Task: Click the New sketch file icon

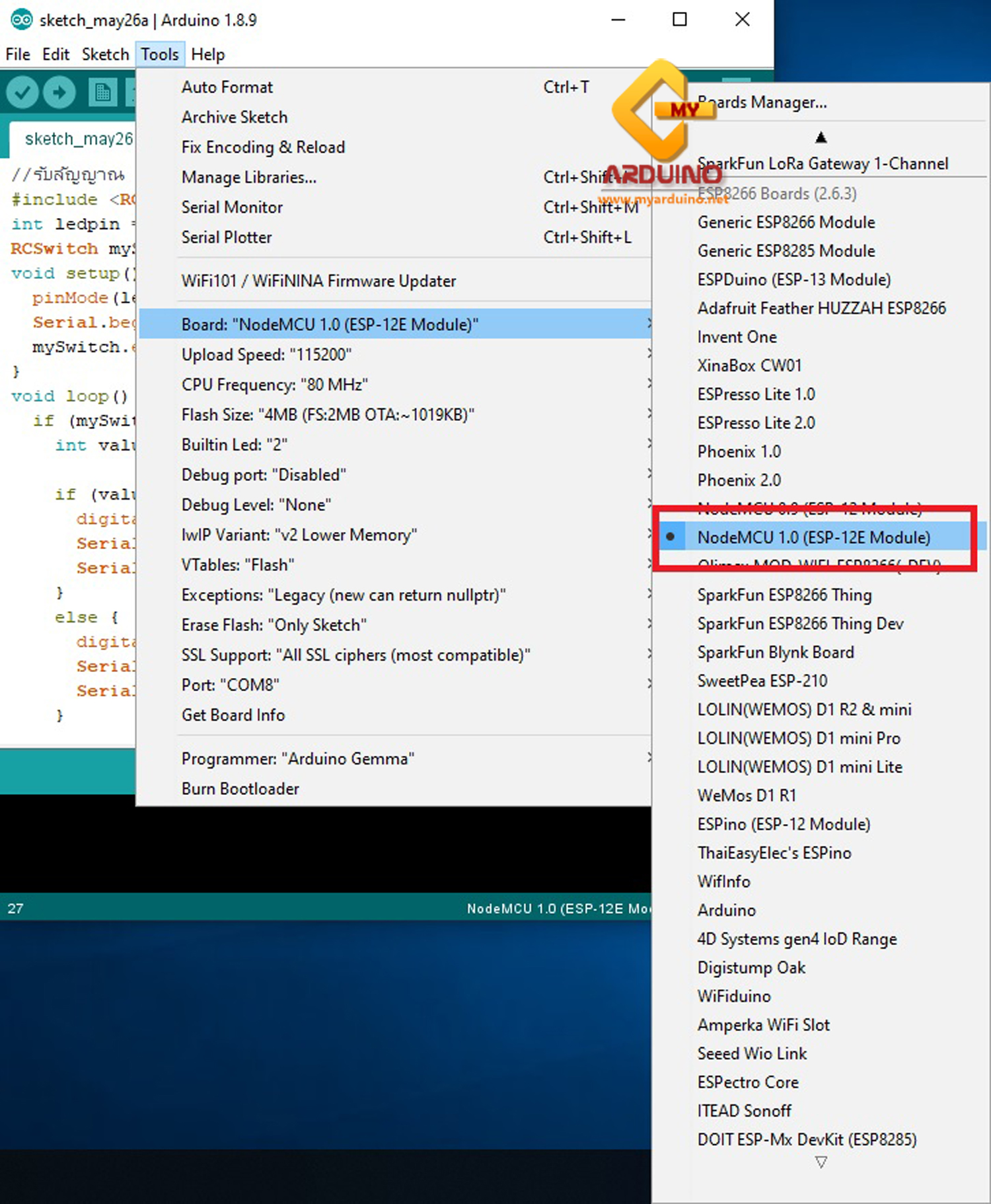Action: 102,93
